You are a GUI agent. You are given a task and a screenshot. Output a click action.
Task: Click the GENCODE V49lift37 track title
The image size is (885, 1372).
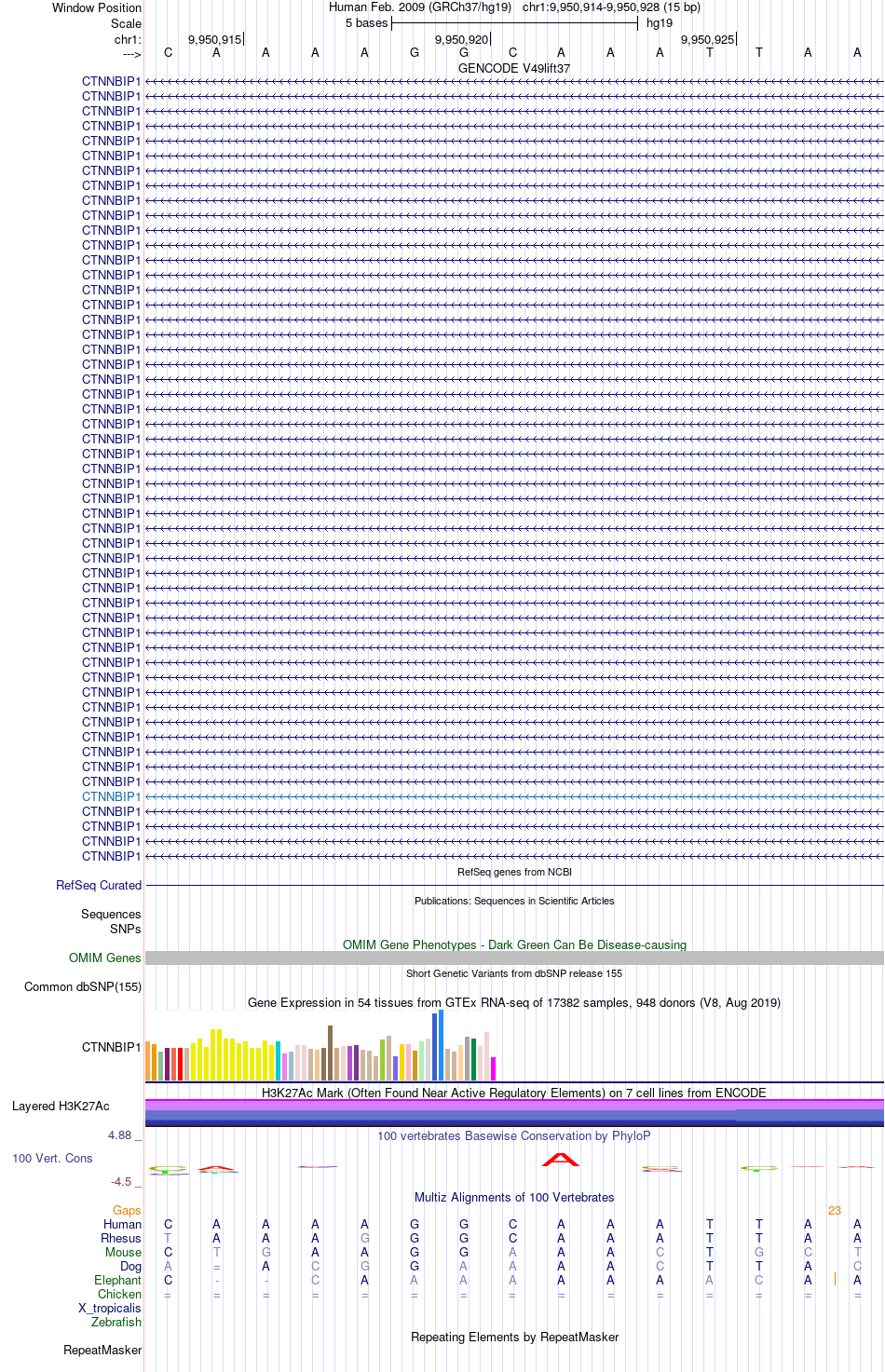coord(514,69)
